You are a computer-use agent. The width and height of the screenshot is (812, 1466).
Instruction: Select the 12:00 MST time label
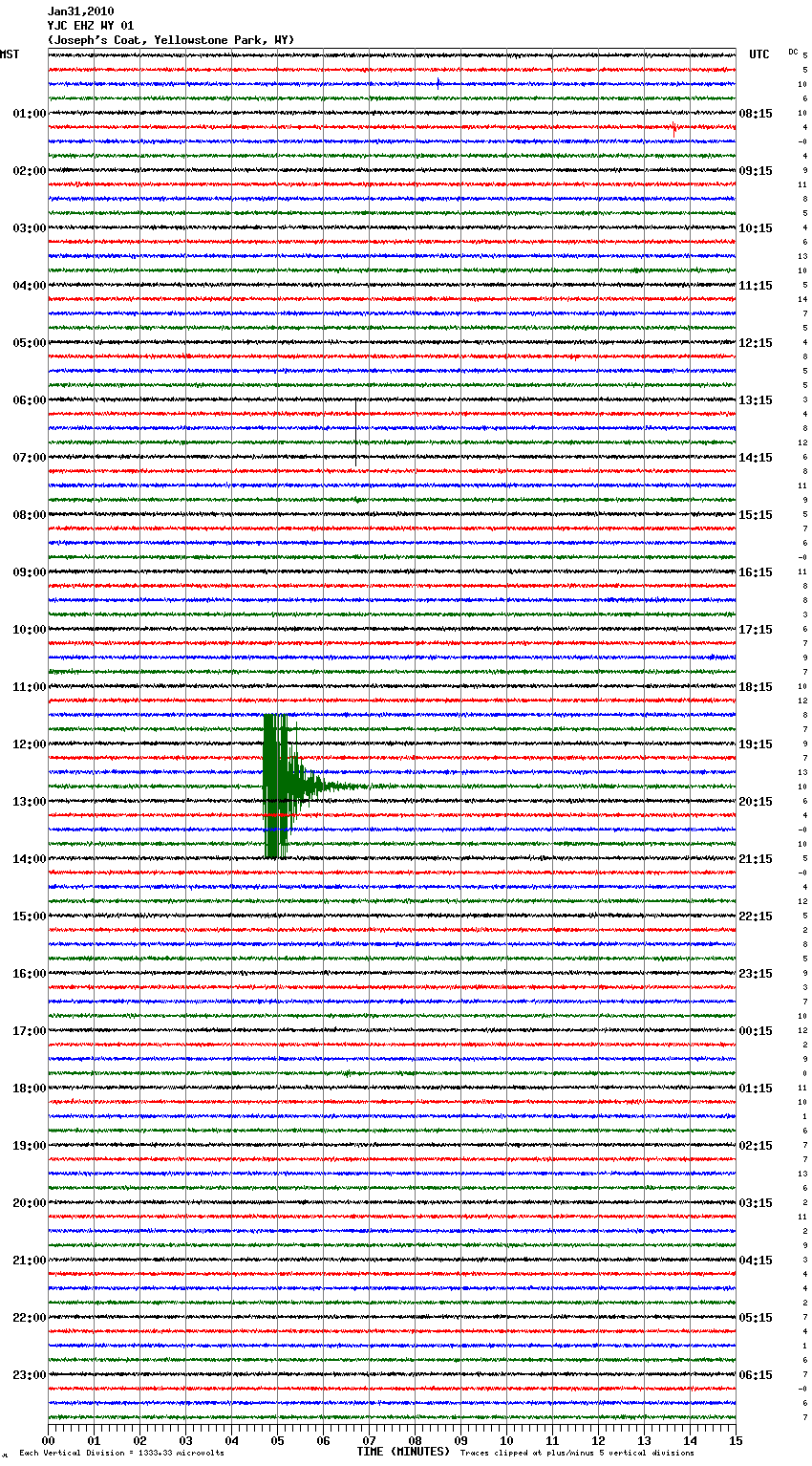[30, 744]
